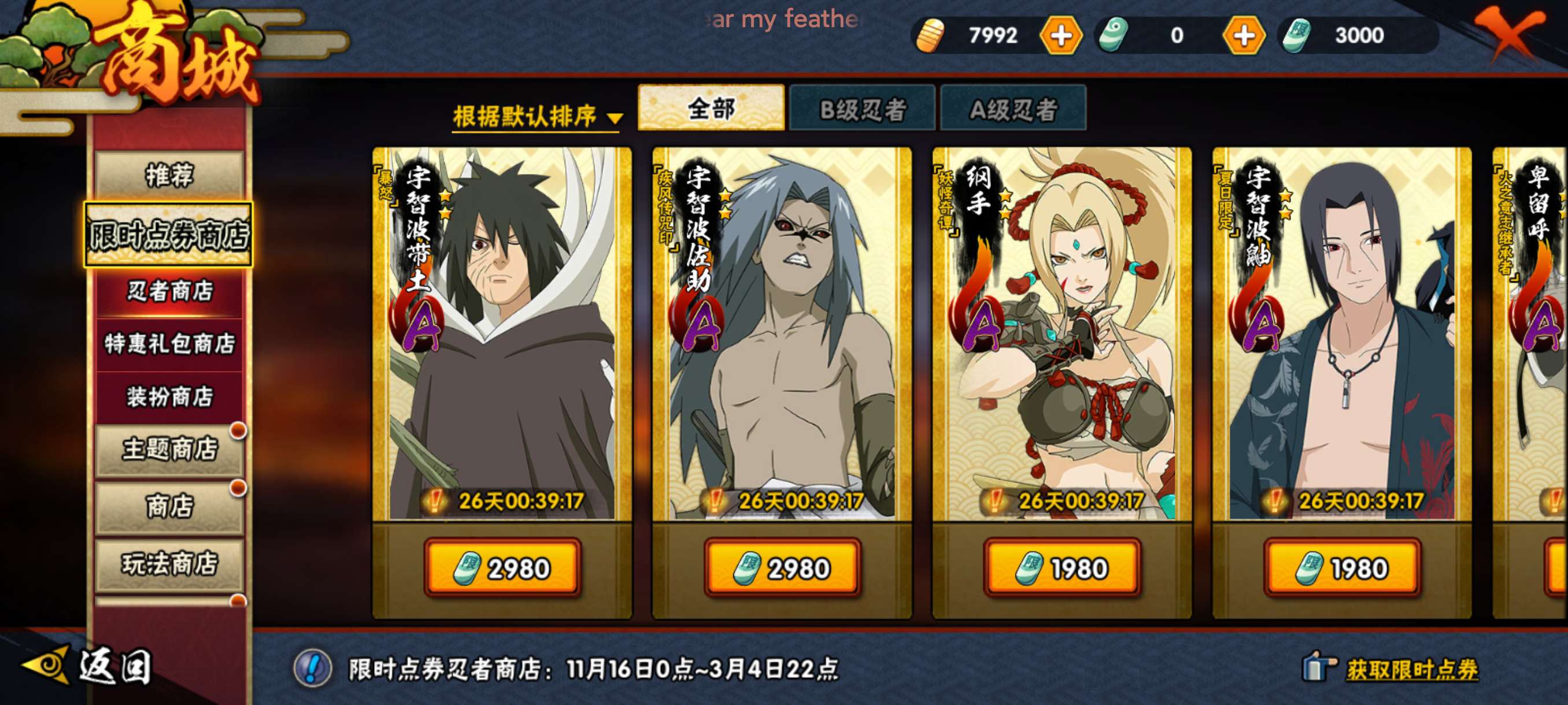Click the warning icon on the 宇智波带土 timer
Image resolution: width=1568 pixels, height=705 pixels.
[435, 501]
